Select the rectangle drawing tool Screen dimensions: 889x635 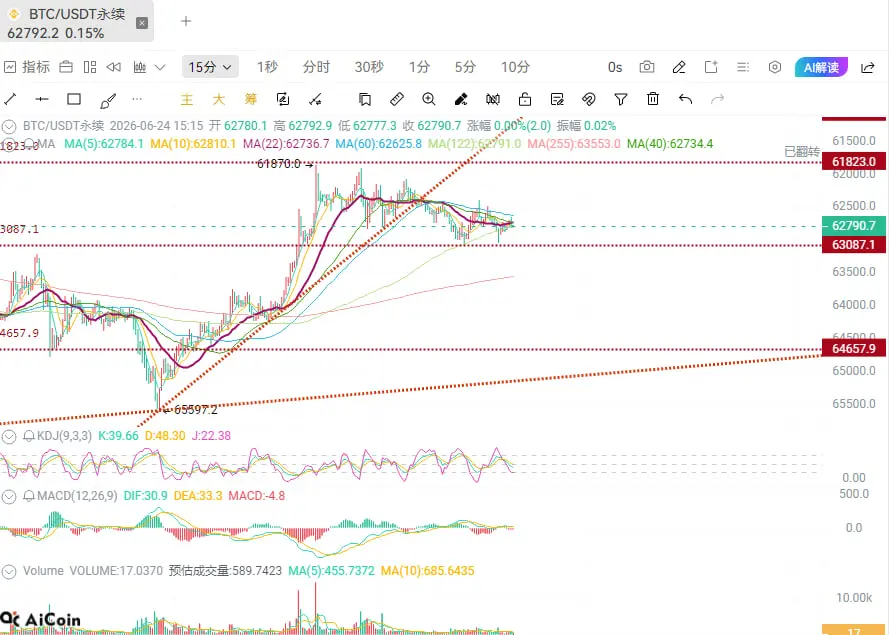(x=74, y=99)
